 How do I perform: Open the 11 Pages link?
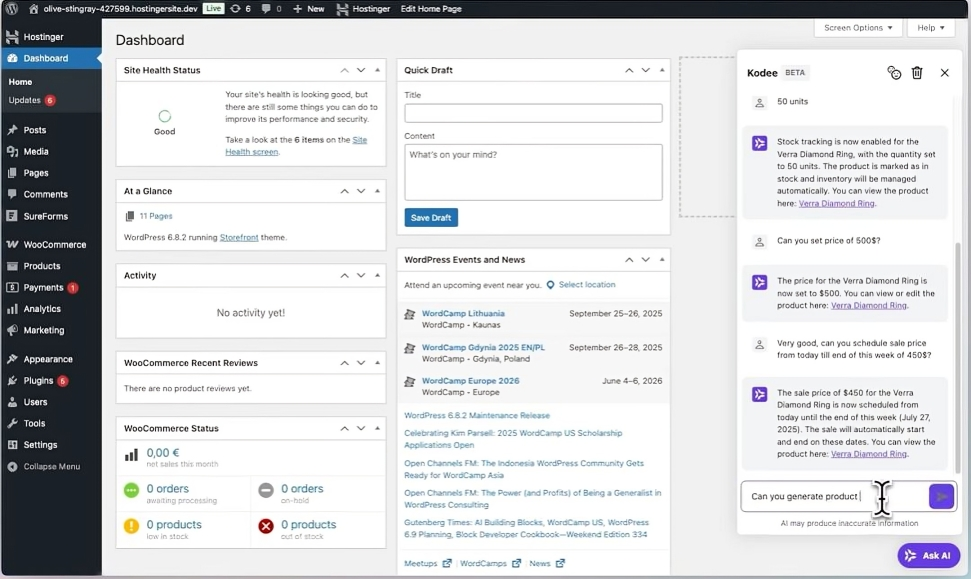156,216
